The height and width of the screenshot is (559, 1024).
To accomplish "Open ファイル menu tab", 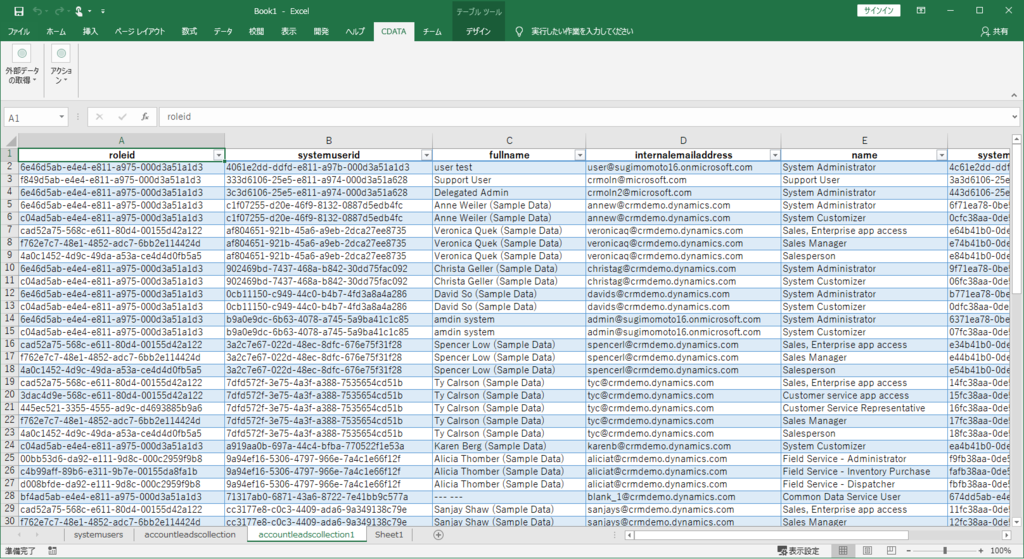I will (18, 31).
